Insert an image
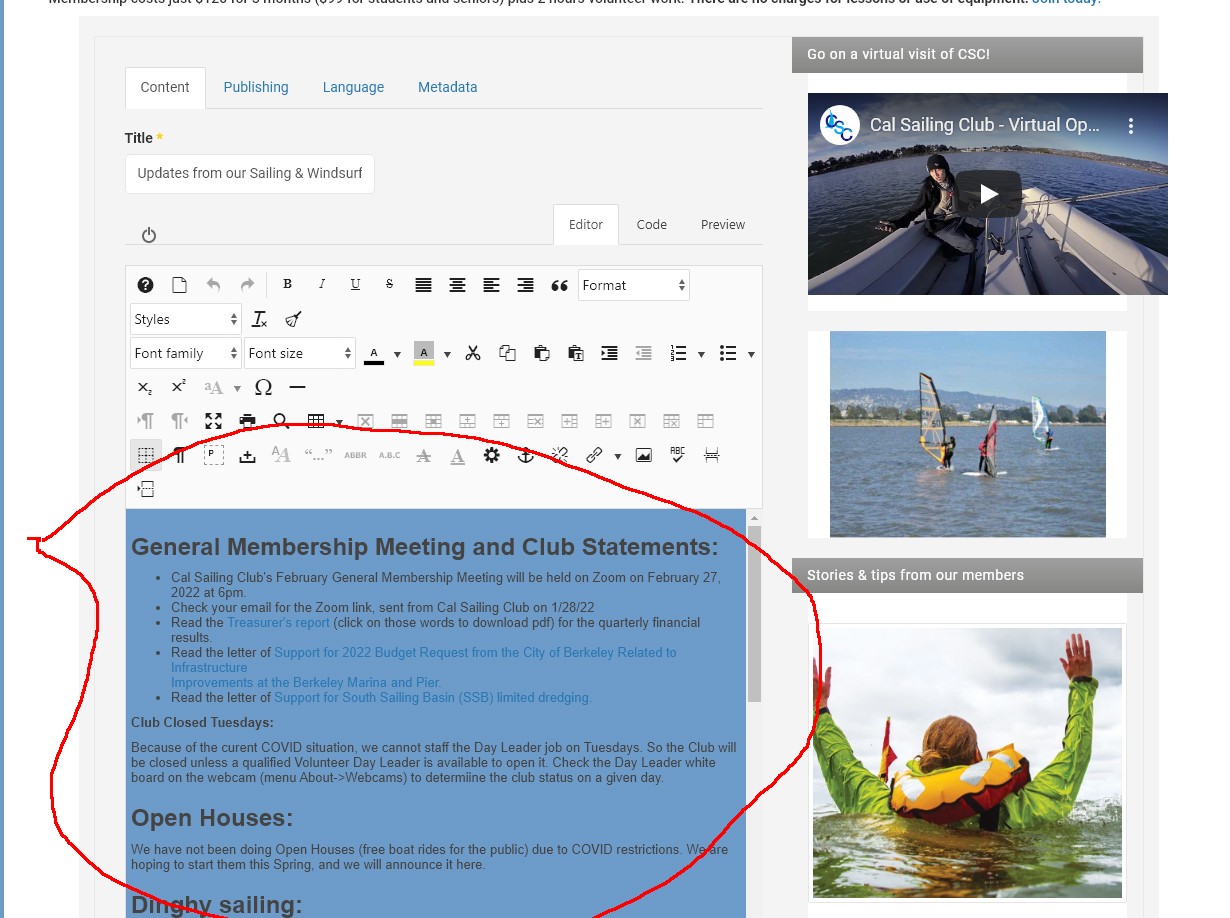The image size is (1230, 918). 643,455
